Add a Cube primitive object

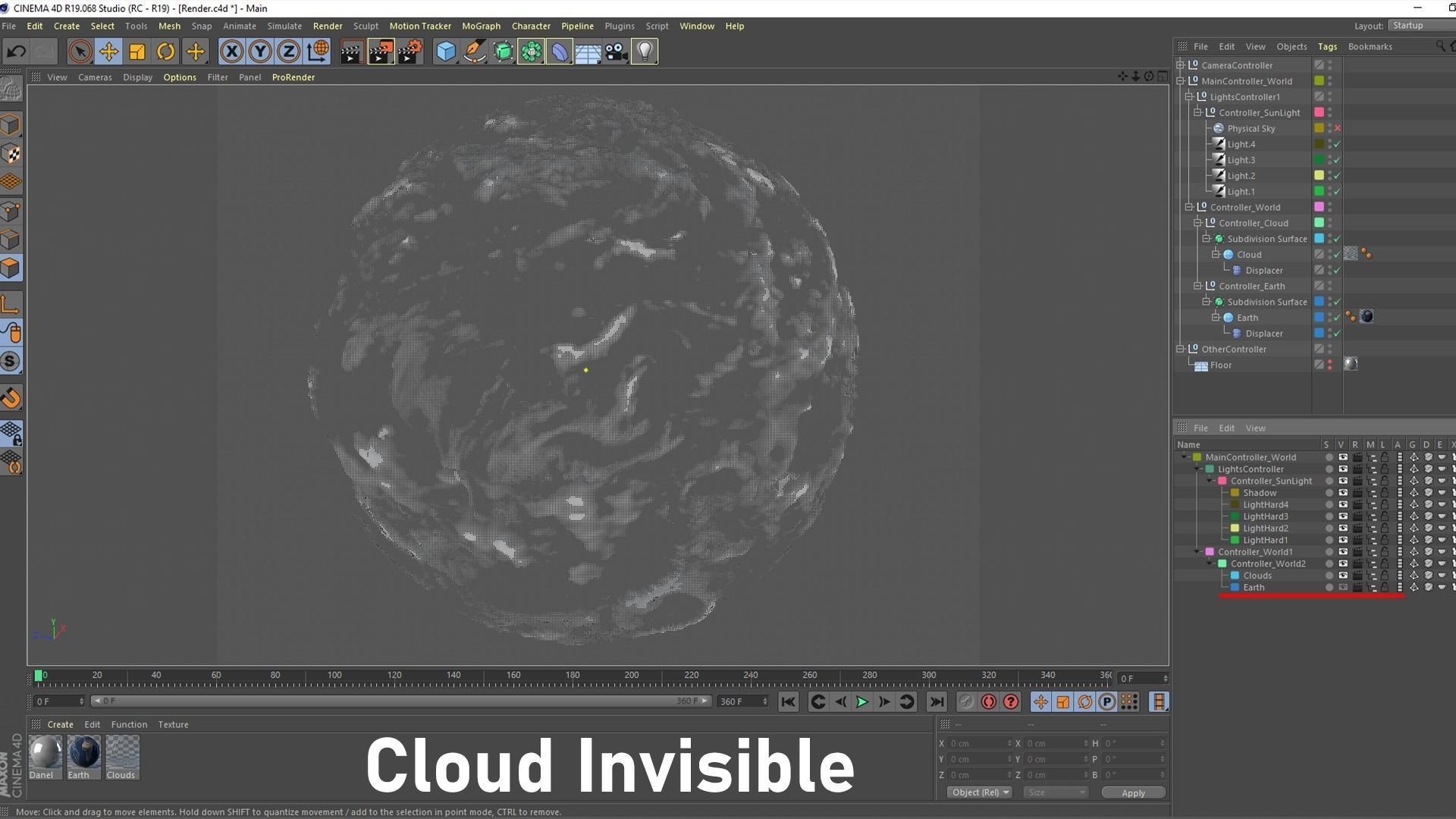tap(446, 52)
